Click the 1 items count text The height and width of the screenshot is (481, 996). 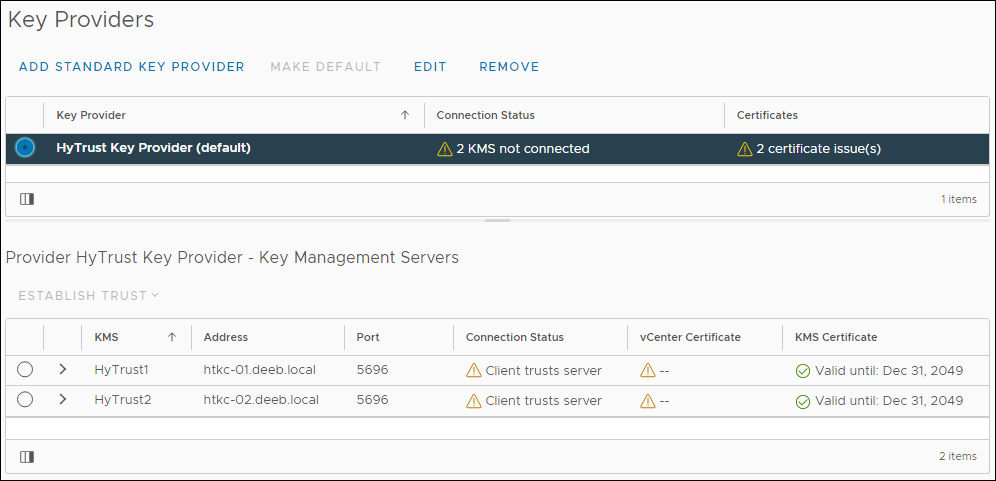pyautogui.click(x=959, y=199)
